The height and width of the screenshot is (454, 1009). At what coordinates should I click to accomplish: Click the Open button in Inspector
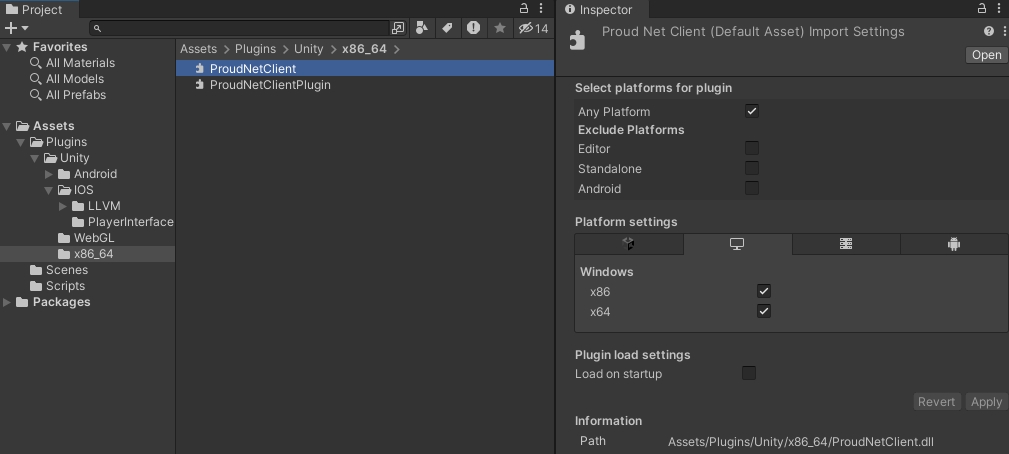click(986, 55)
